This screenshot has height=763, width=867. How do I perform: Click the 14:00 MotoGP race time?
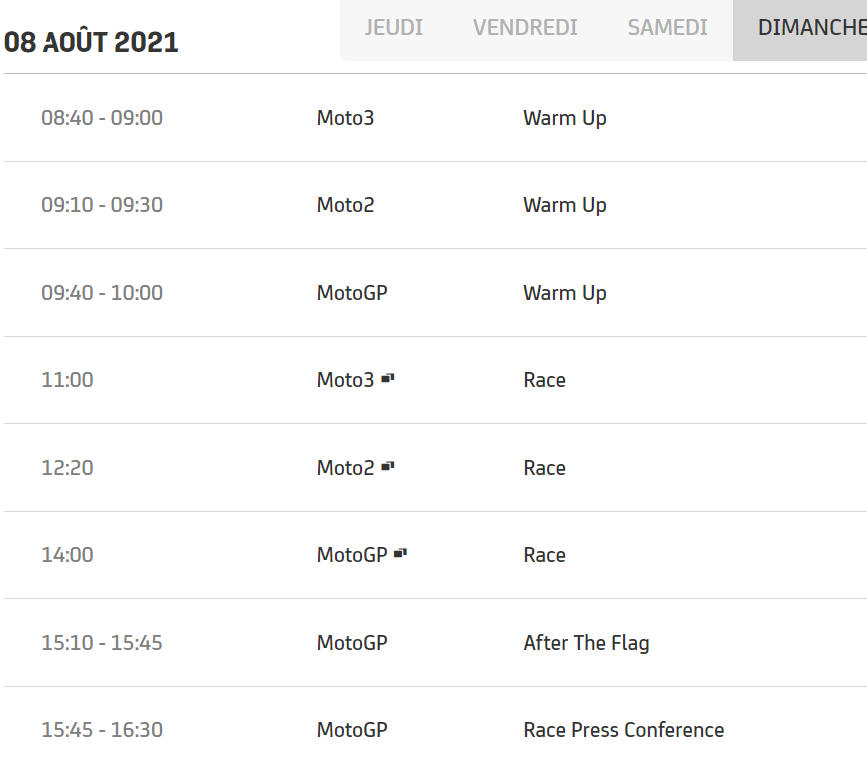(67, 555)
